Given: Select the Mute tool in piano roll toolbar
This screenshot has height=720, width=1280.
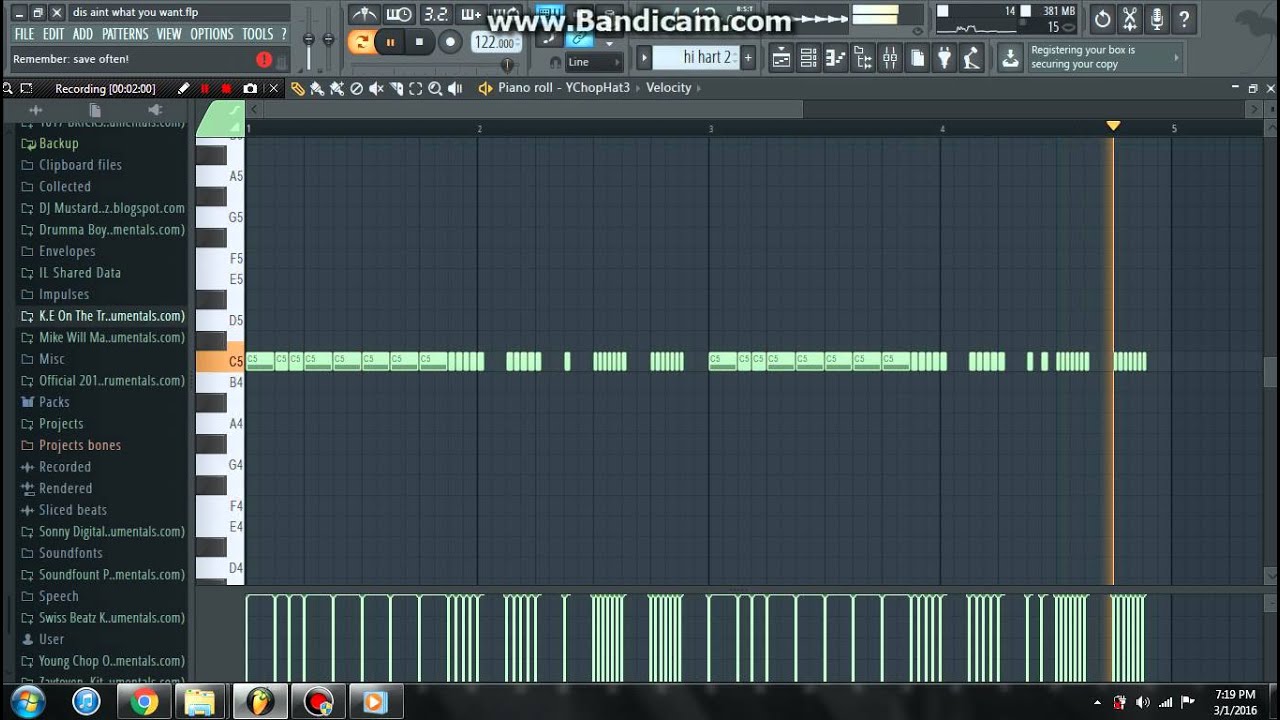Looking at the screenshot, I should click(x=376, y=89).
